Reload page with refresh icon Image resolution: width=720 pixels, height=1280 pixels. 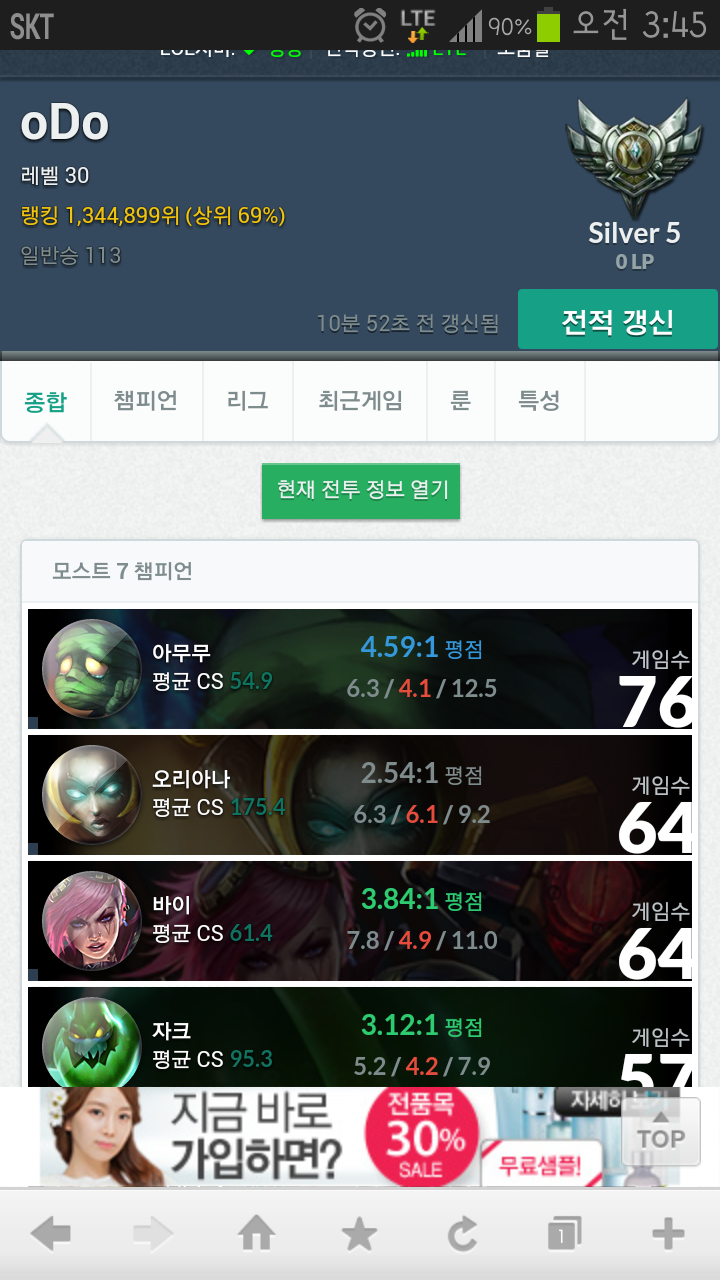click(462, 1234)
